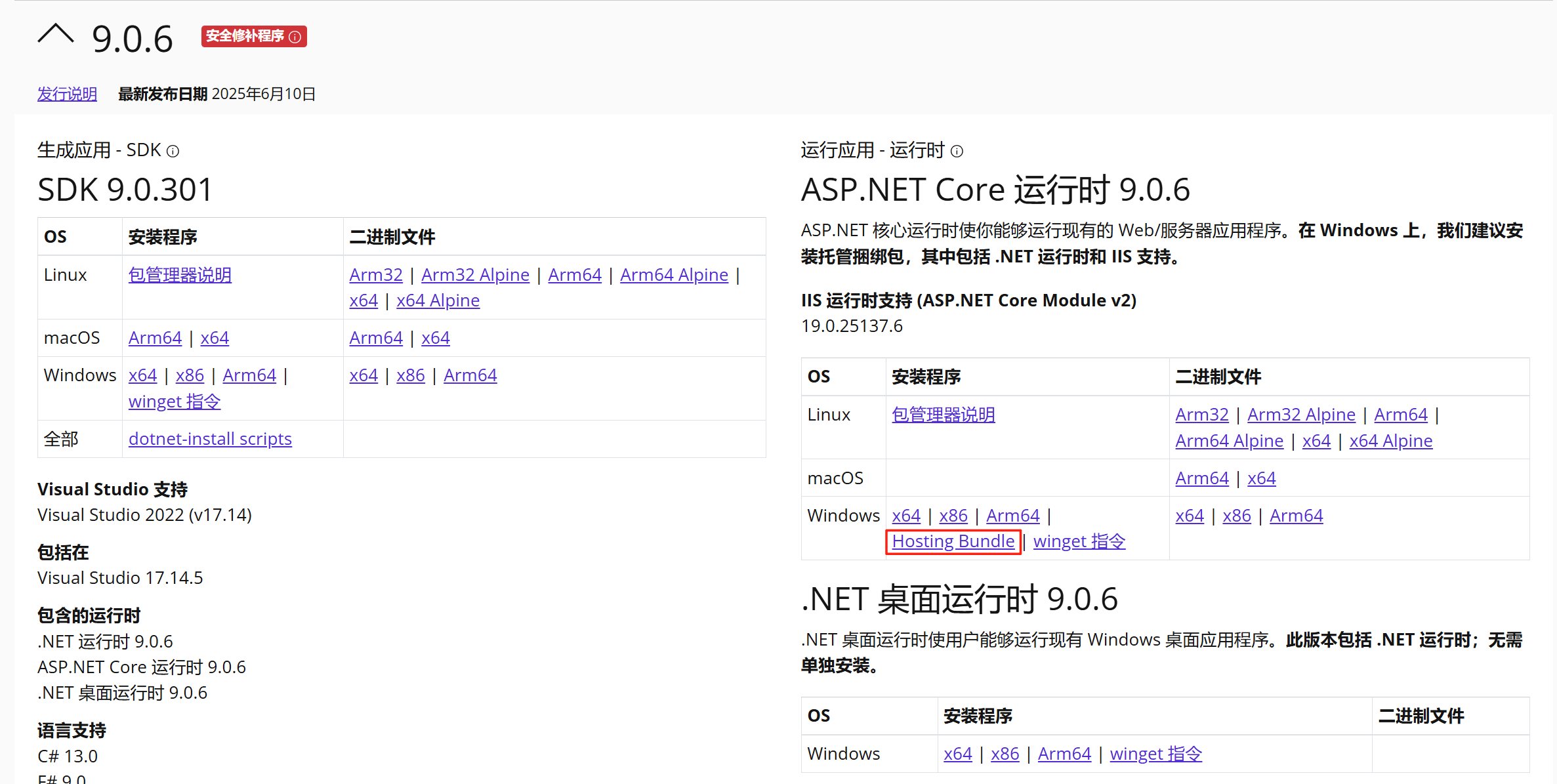Click info icon next to runtime heading

[x=957, y=152]
